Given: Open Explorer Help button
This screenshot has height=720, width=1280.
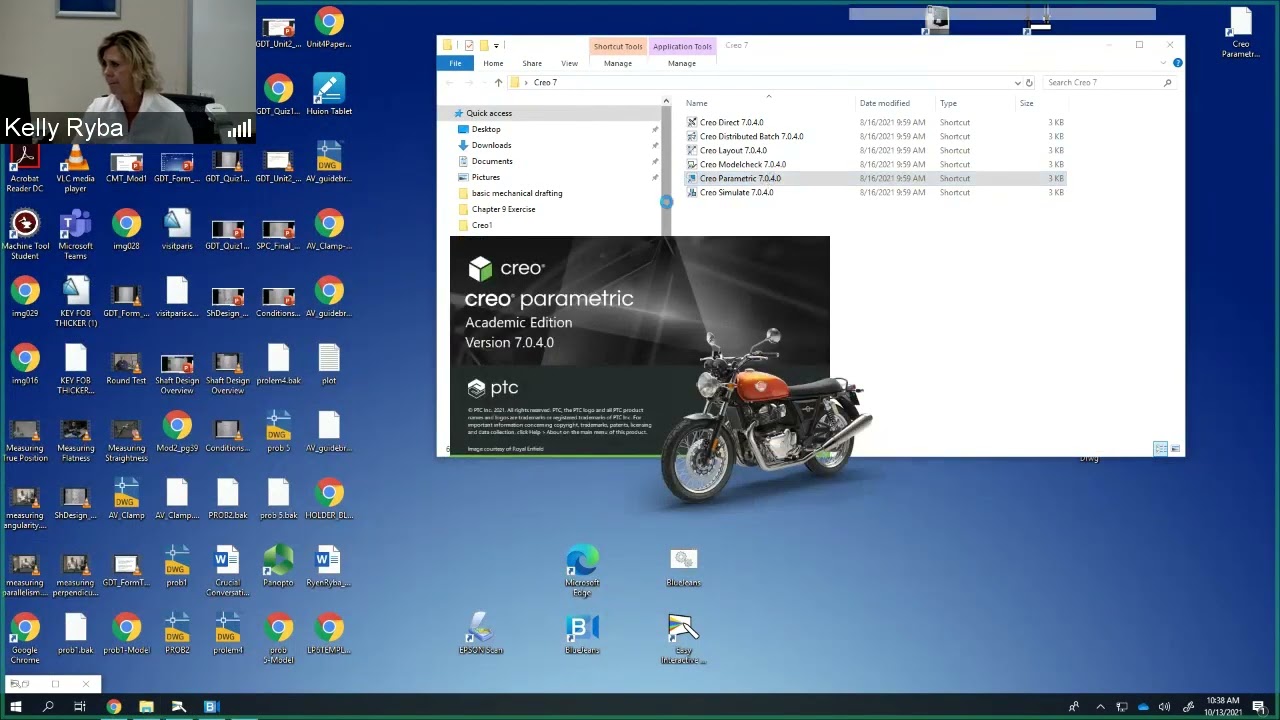Looking at the screenshot, I should (1178, 63).
